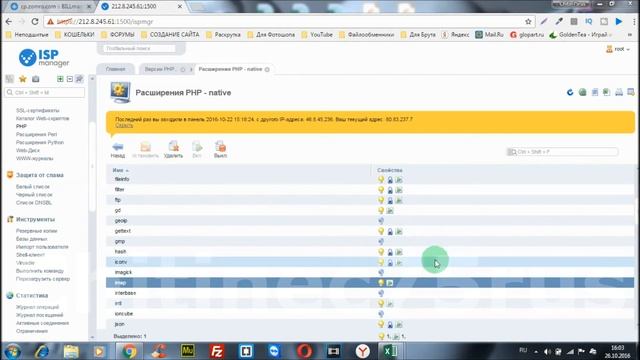Open Web-Диск in sidebar menu
Image resolution: width=640 pixels, height=360 pixels.
coord(28,150)
